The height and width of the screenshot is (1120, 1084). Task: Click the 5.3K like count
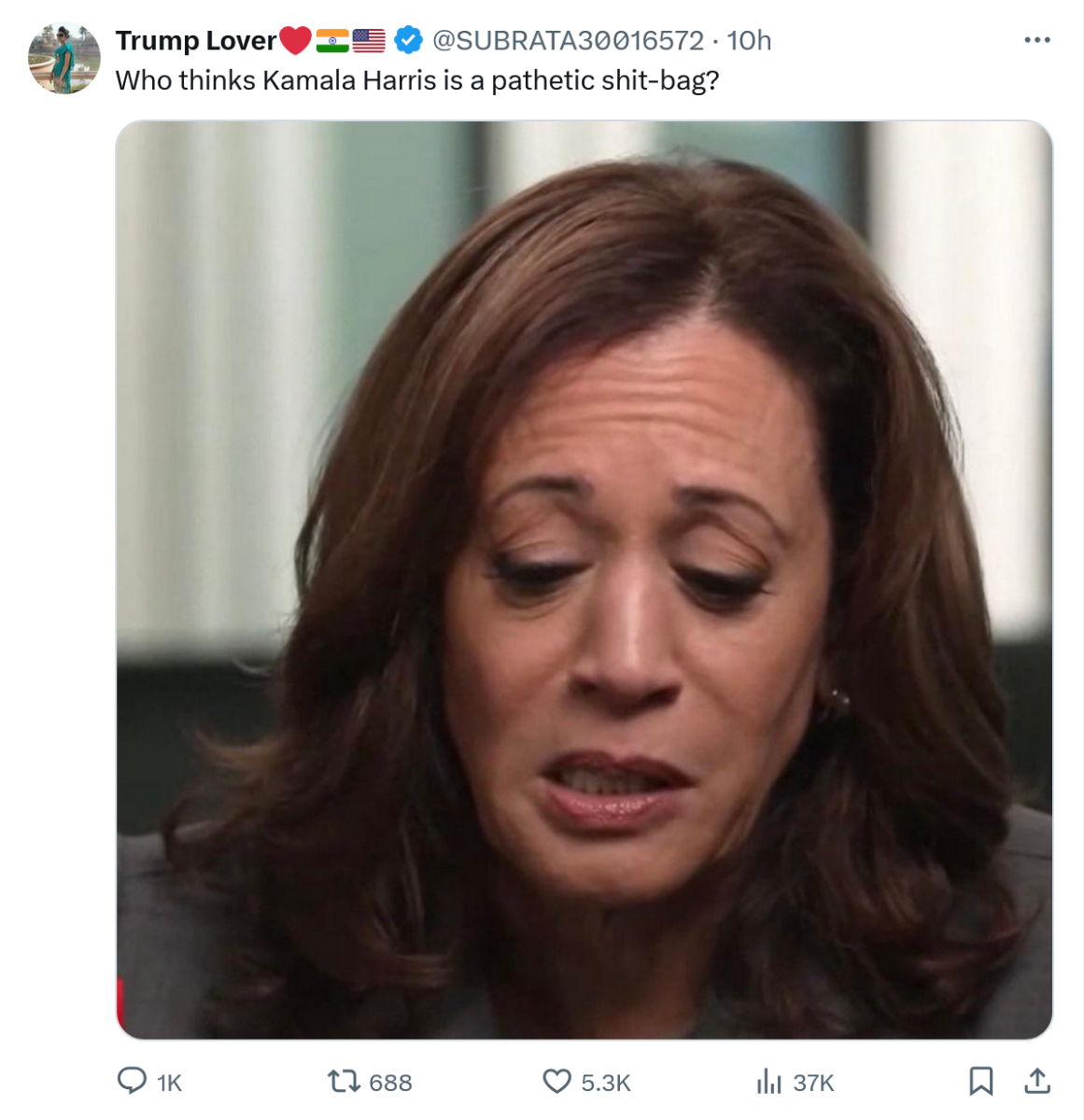point(606,1083)
